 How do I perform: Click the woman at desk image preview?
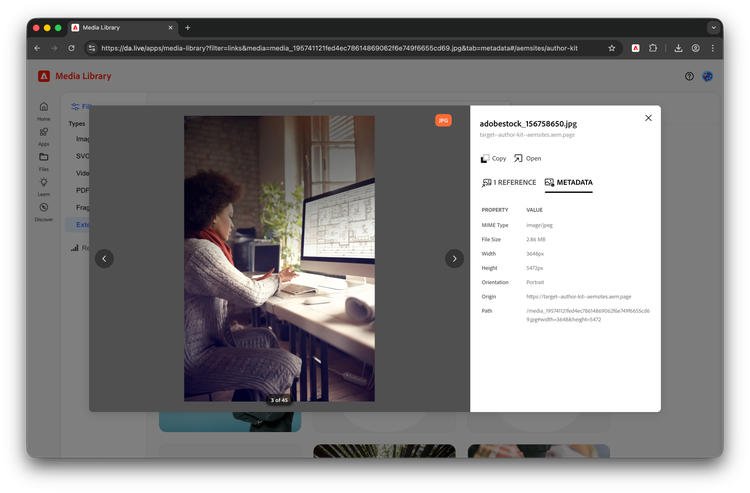point(279,258)
